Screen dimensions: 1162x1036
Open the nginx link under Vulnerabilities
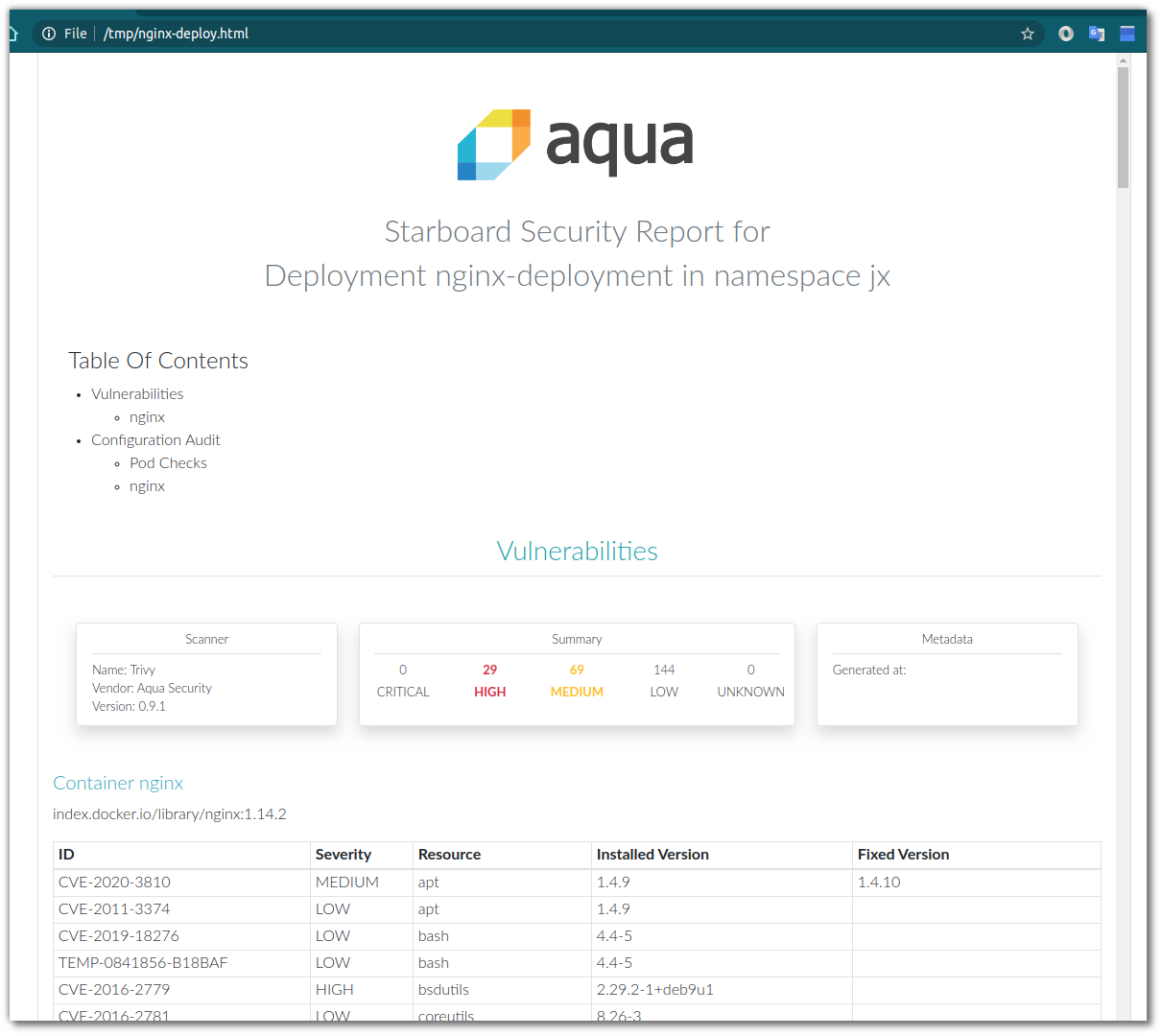pos(147,417)
